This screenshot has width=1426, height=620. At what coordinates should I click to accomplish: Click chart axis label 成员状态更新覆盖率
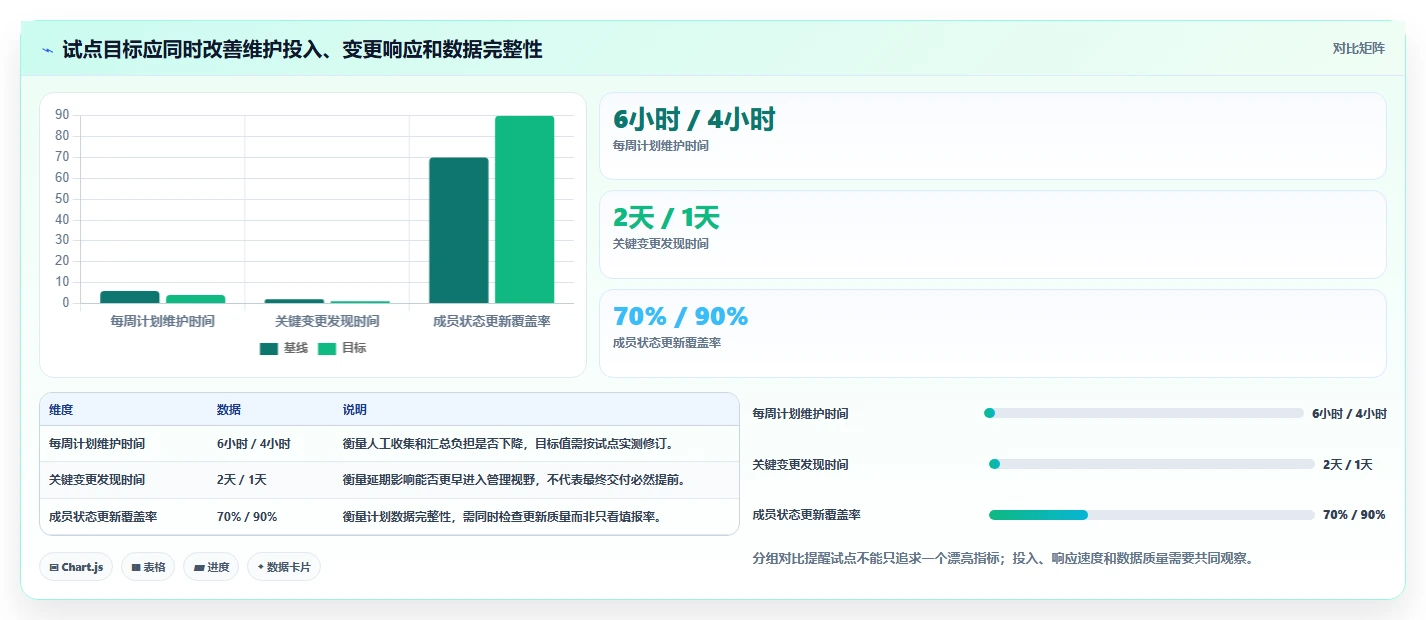pyautogui.click(x=492, y=321)
